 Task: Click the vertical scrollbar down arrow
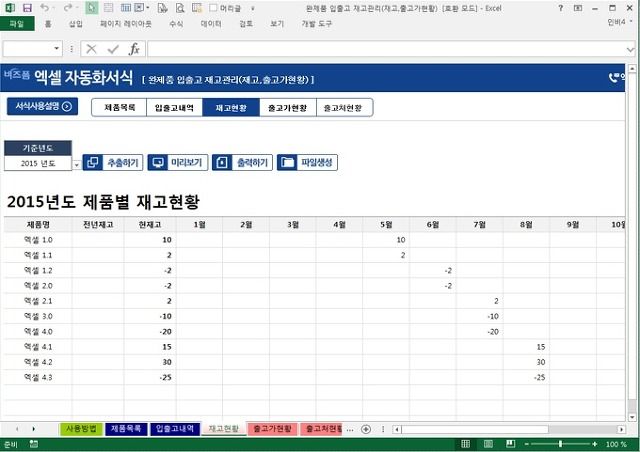[x=632, y=418]
